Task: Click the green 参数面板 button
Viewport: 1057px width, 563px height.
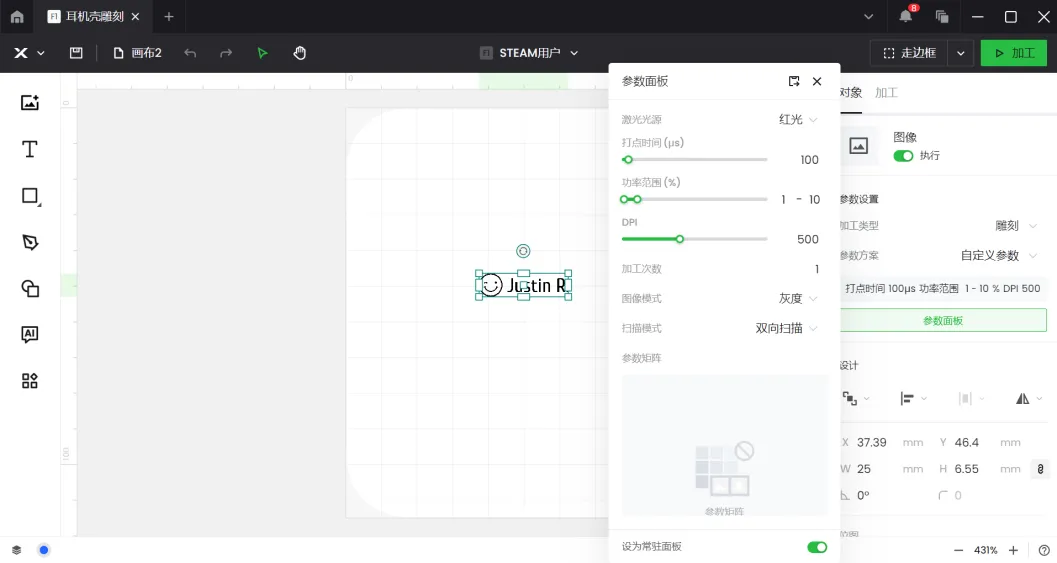Action: coord(943,320)
